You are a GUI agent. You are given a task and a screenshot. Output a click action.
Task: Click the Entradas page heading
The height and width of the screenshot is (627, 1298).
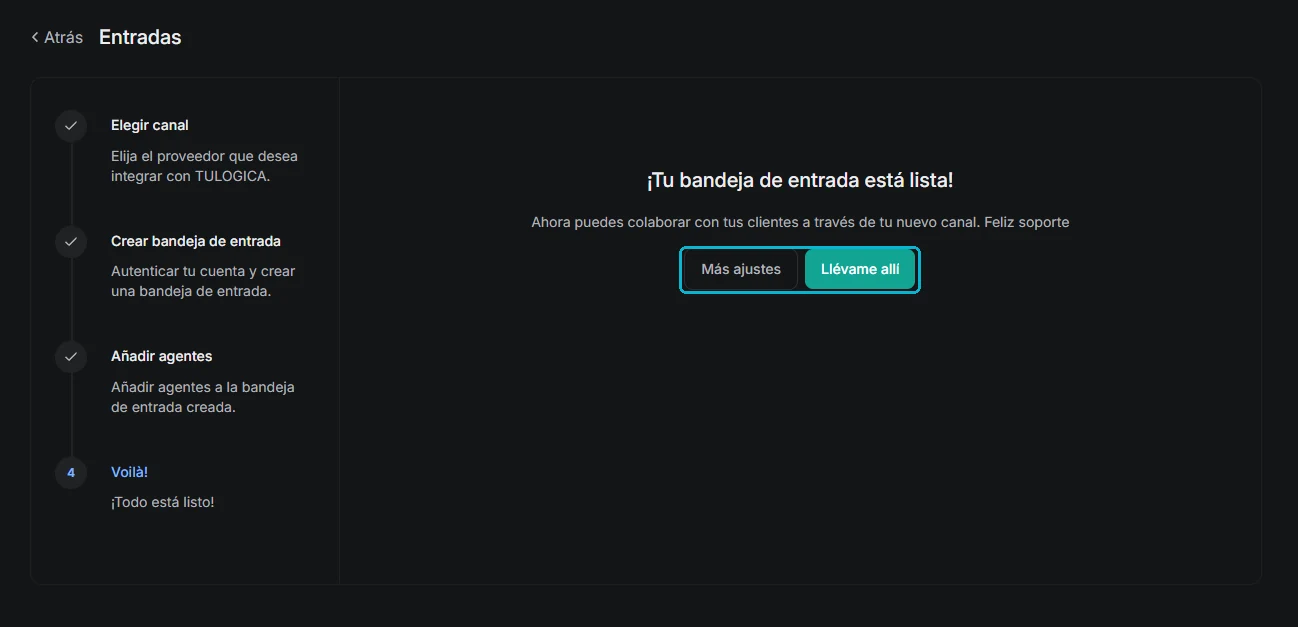(140, 37)
